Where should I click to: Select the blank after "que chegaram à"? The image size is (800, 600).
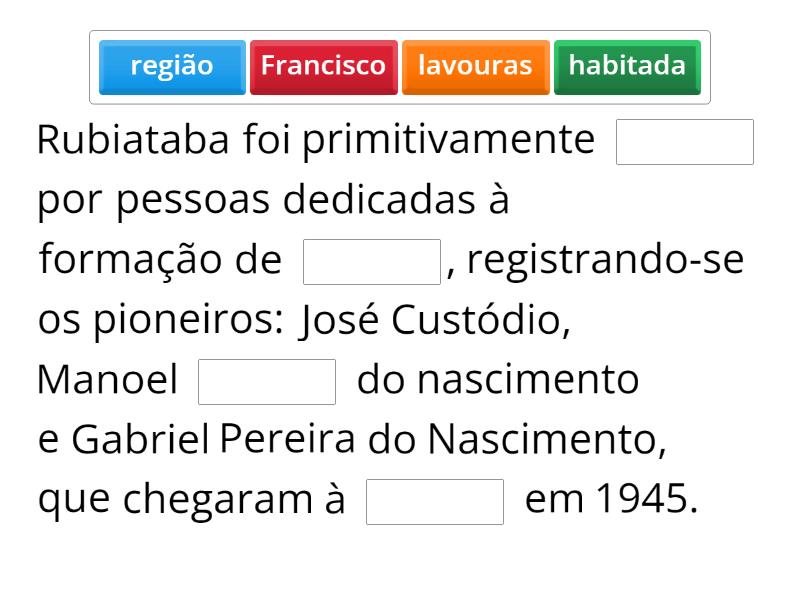pyautogui.click(x=435, y=502)
